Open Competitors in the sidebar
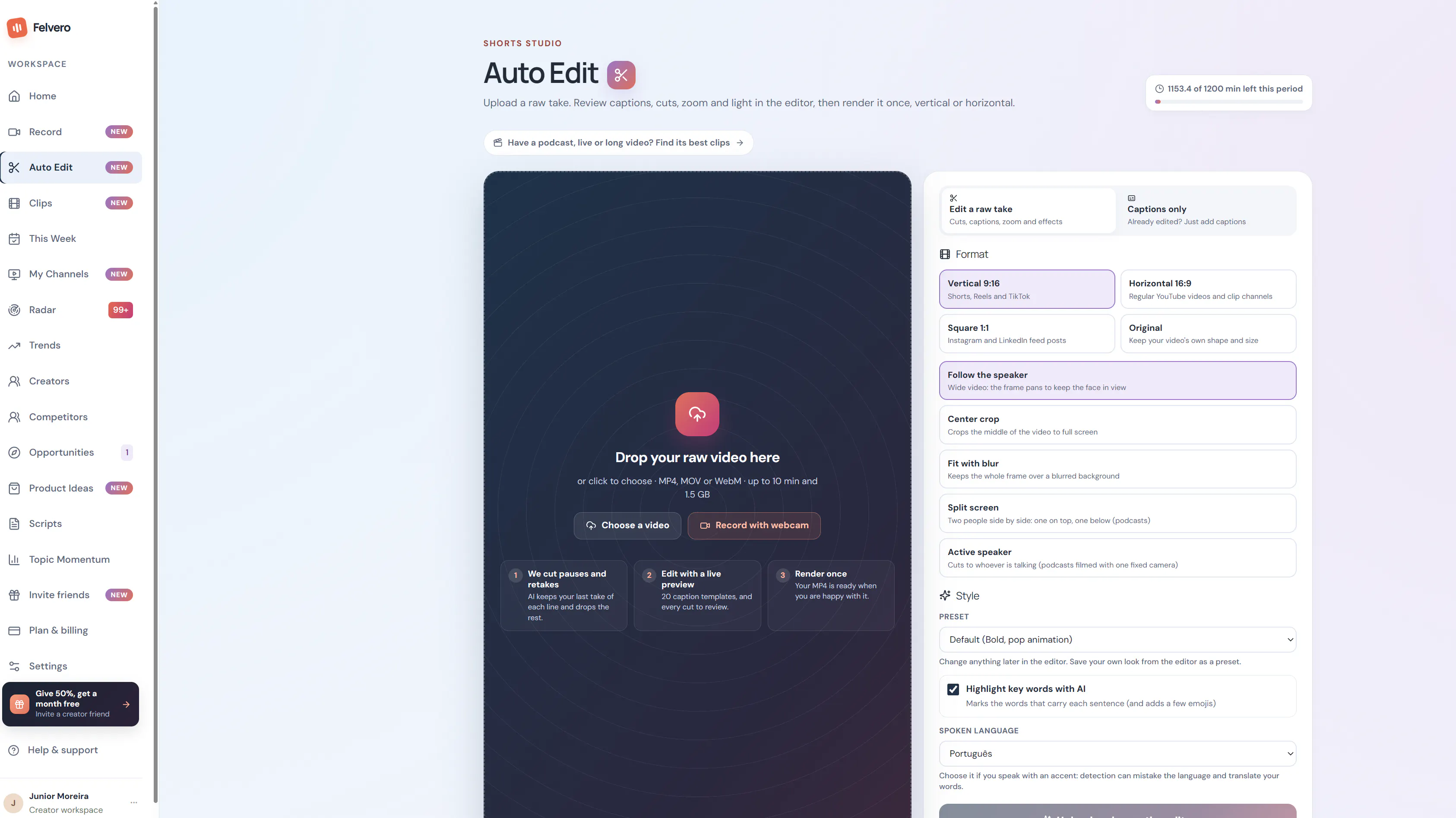The width and height of the screenshot is (1456, 818). click(71, 417)
